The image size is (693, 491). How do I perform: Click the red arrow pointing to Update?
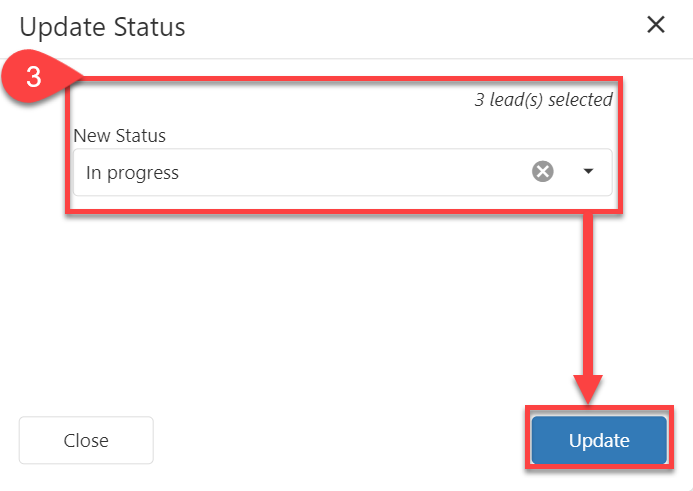click(589, 300)
